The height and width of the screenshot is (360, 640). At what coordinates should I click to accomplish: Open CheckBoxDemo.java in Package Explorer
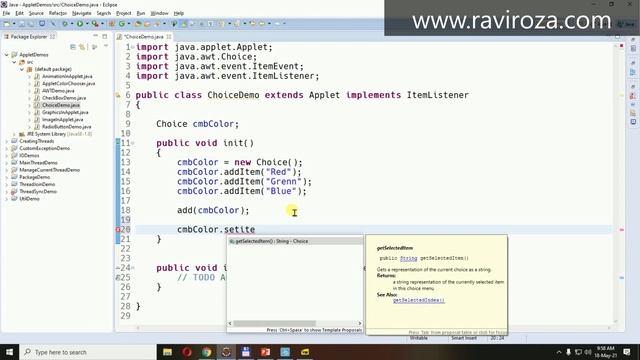point(64,98)
